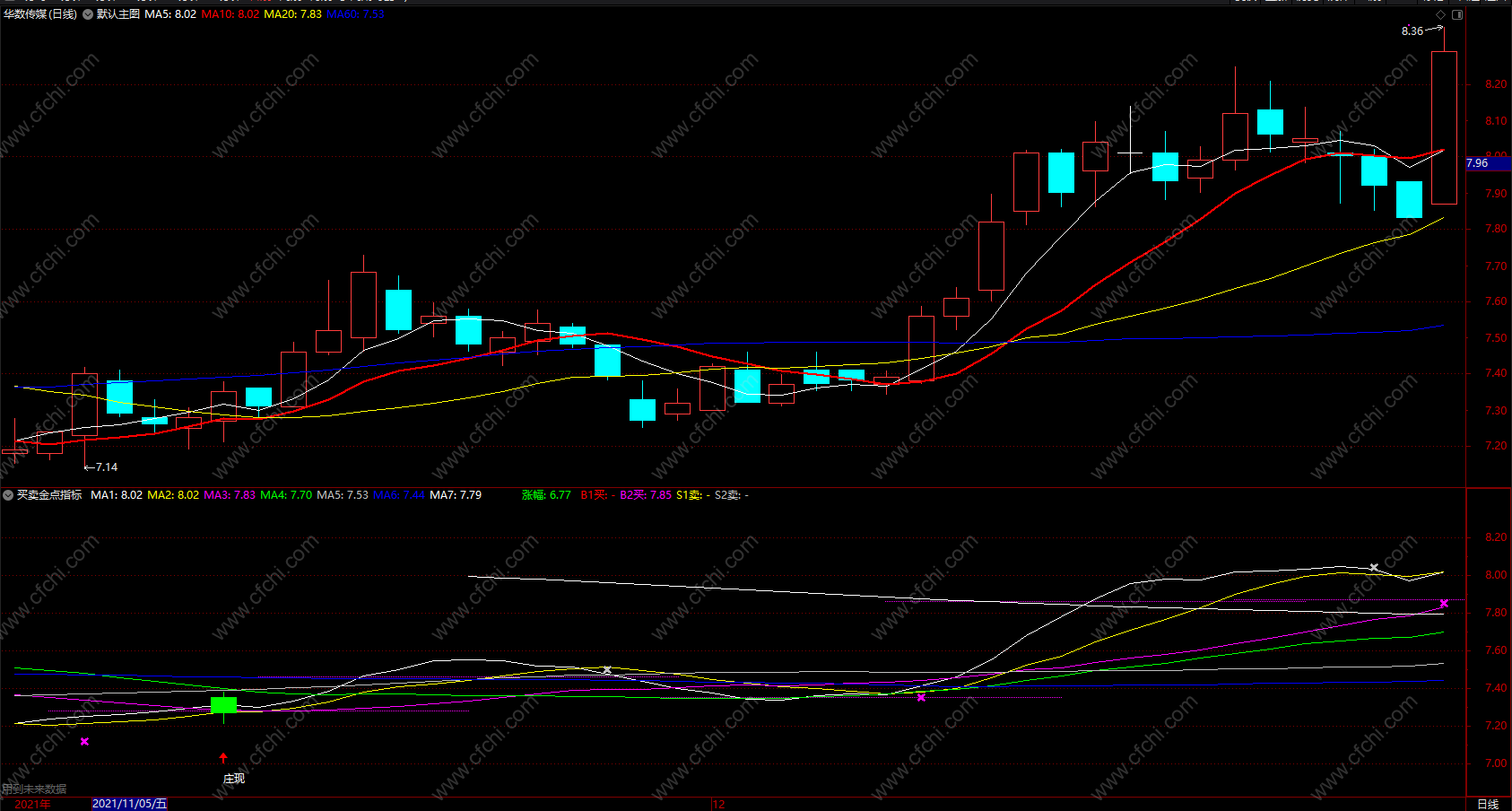Click the yellow MA2: 8.02 indicator value

point(173,495)
